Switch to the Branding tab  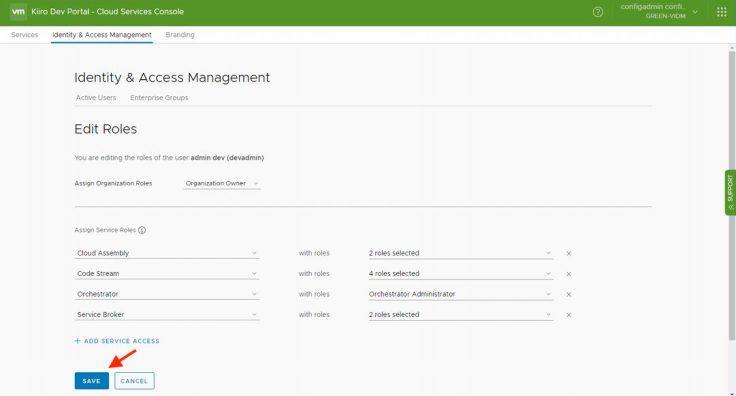(x=180, y=35)
